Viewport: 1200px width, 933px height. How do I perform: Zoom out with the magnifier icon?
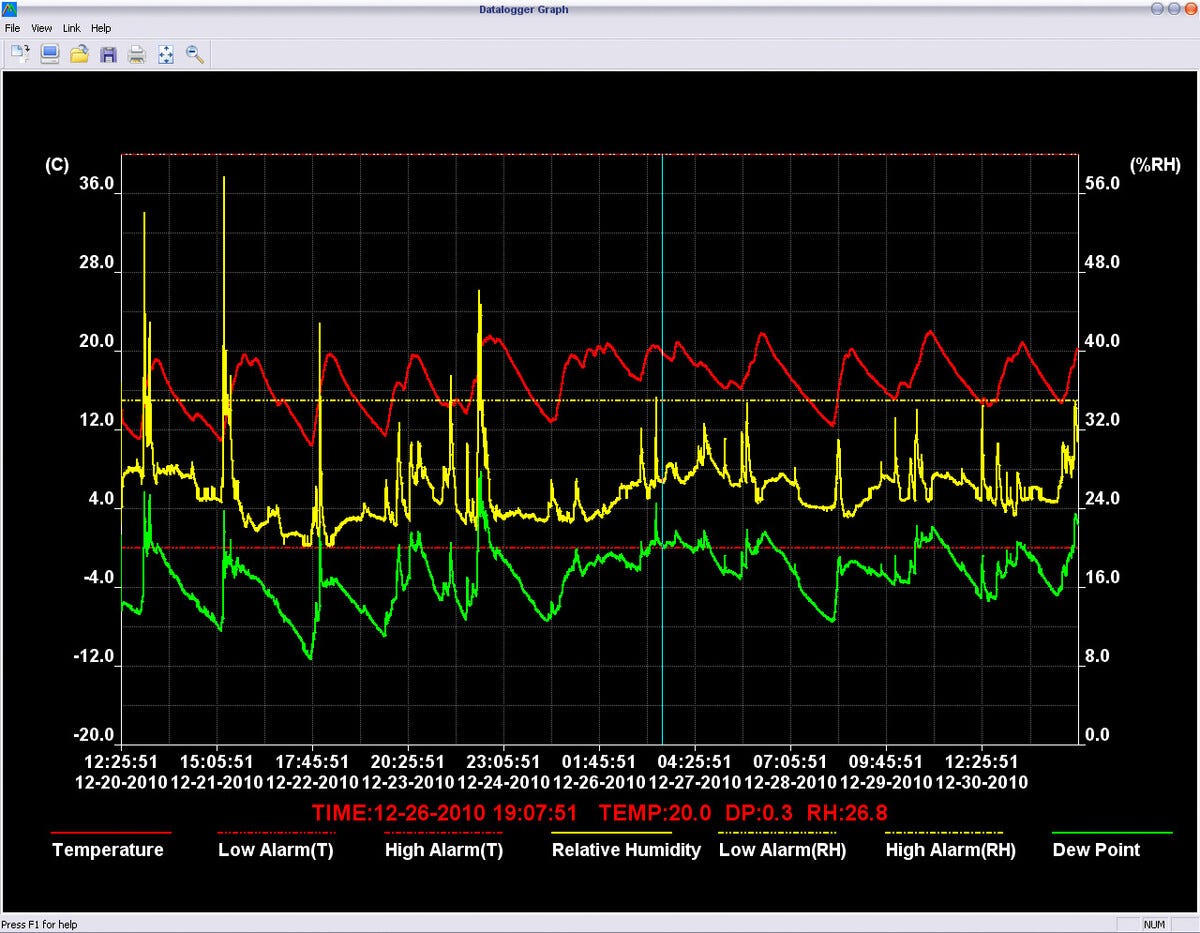coord(195,55)
